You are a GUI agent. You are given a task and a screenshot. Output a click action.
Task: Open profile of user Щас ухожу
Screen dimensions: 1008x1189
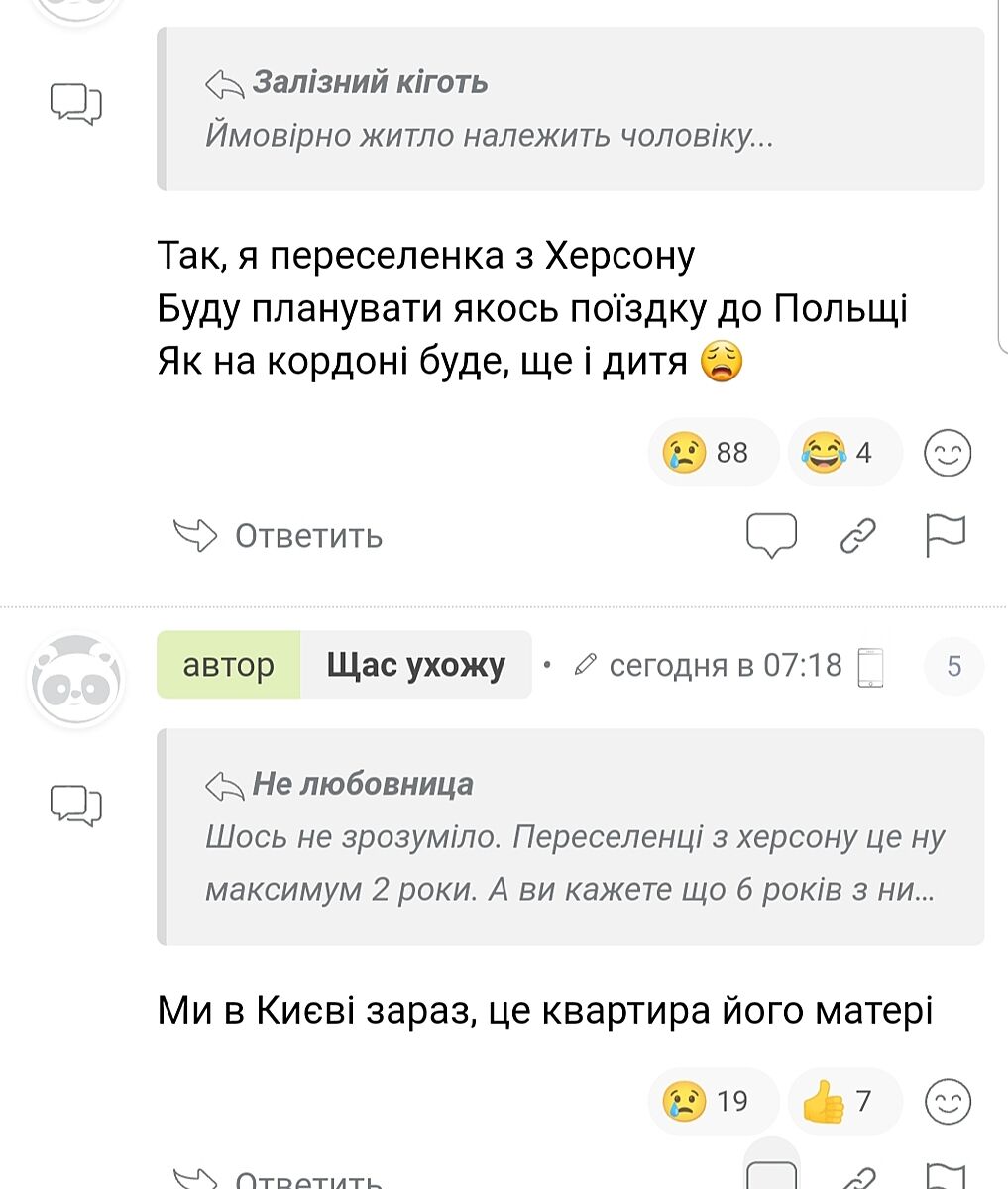pyautogui.click(x=415, y=665)
